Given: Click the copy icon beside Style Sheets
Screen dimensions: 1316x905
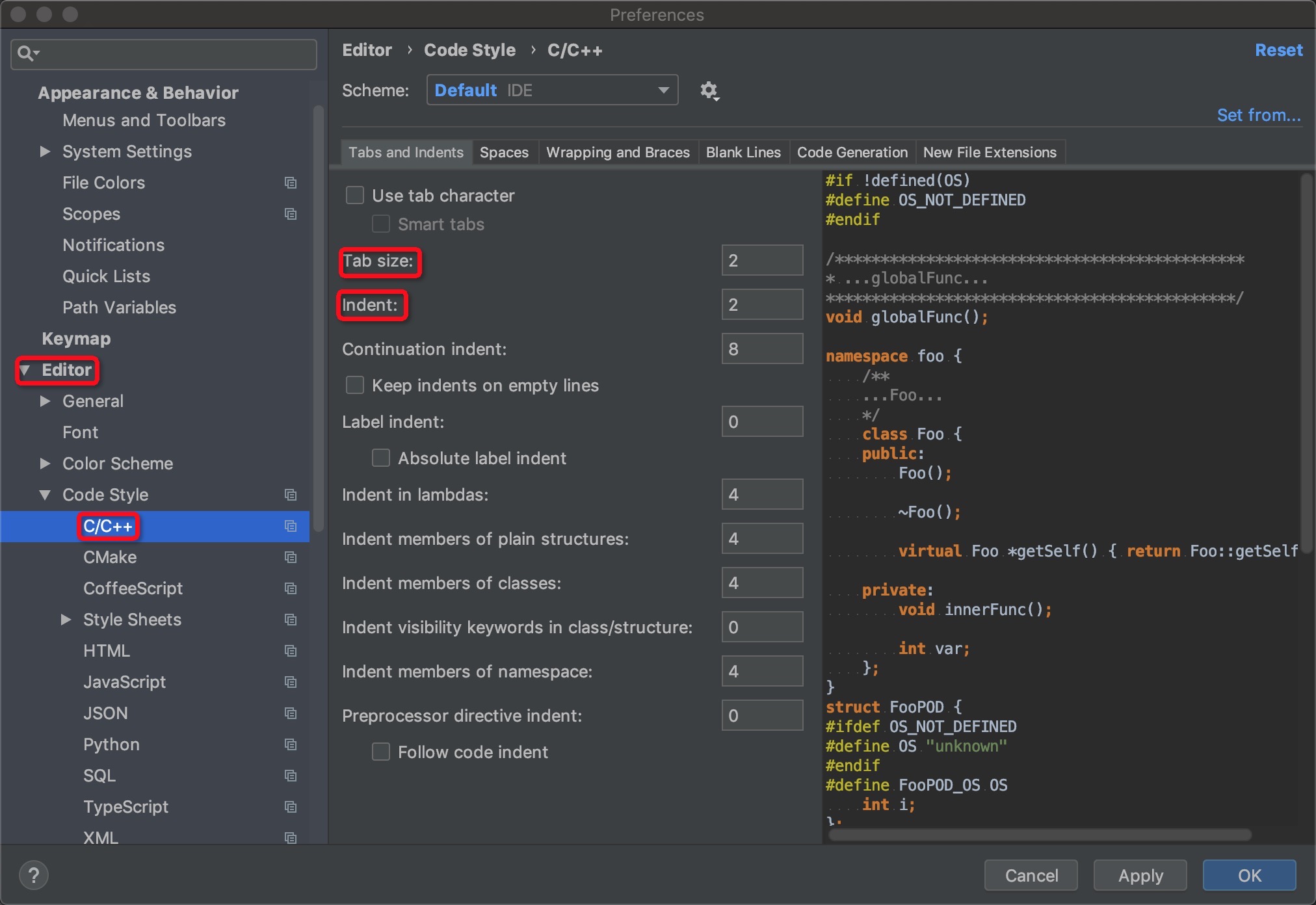Looking at the screenshot, I should click(x=291, y=620).
